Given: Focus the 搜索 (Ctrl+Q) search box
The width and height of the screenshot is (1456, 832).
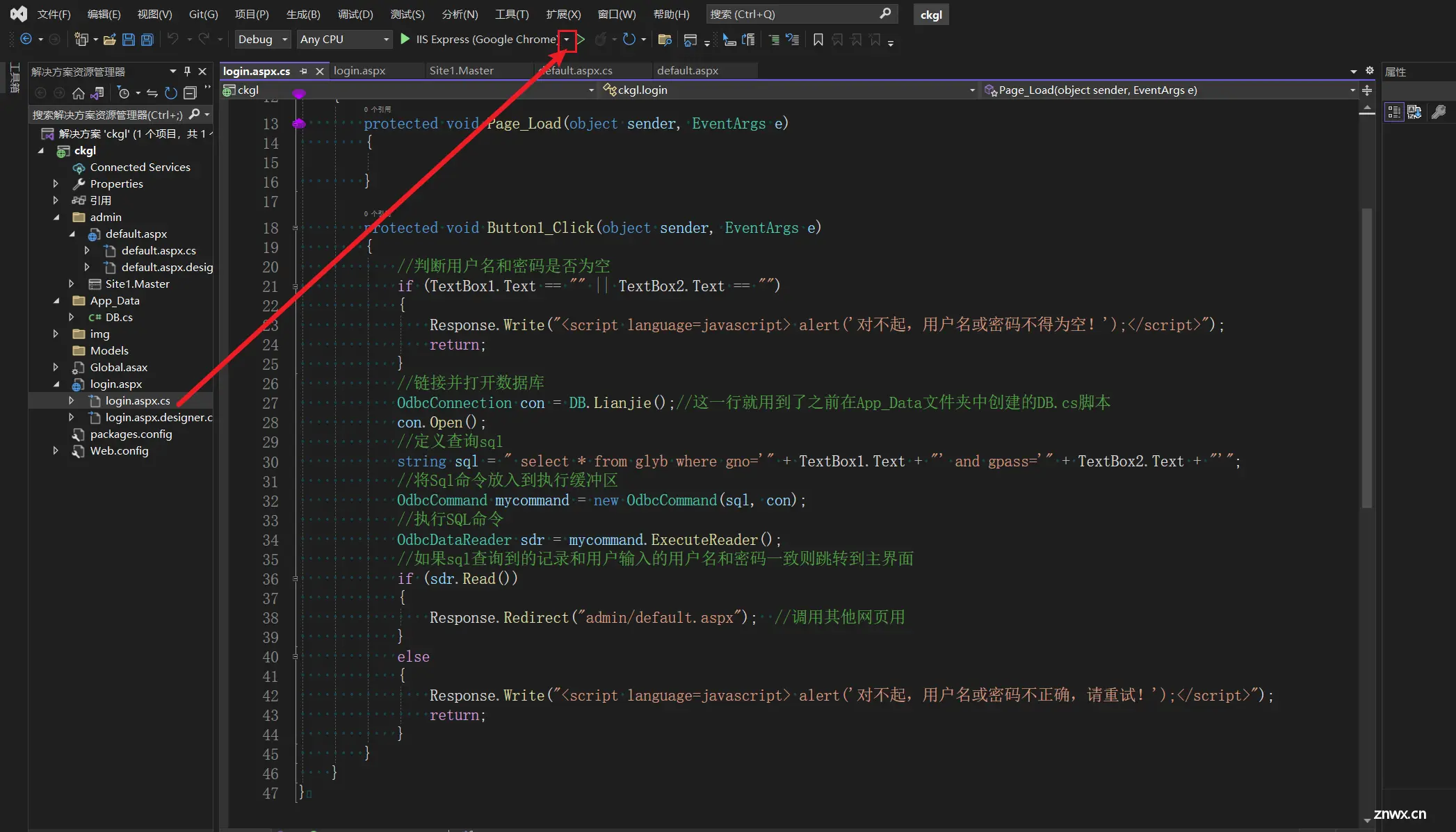Looking at the screenshot, I should (801, 14).
